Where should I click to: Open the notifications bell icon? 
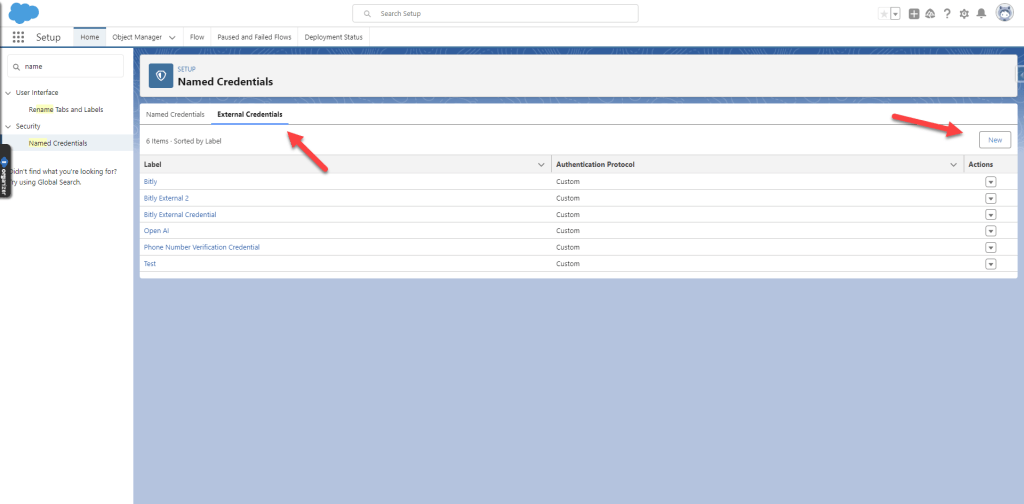981,14
